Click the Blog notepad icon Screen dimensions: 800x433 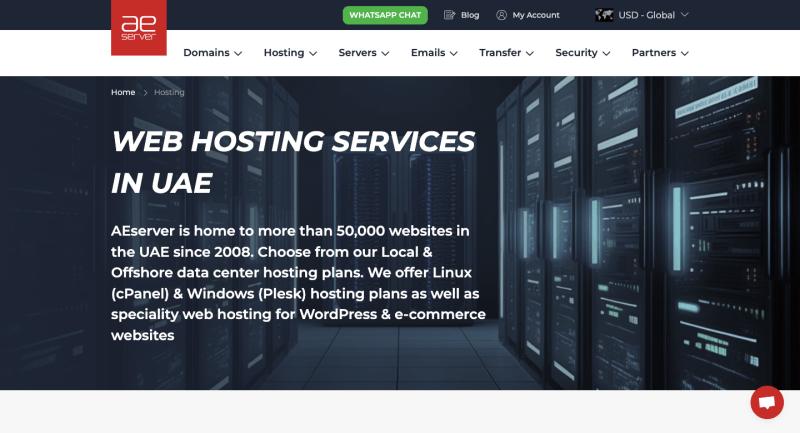coord(449,15)
